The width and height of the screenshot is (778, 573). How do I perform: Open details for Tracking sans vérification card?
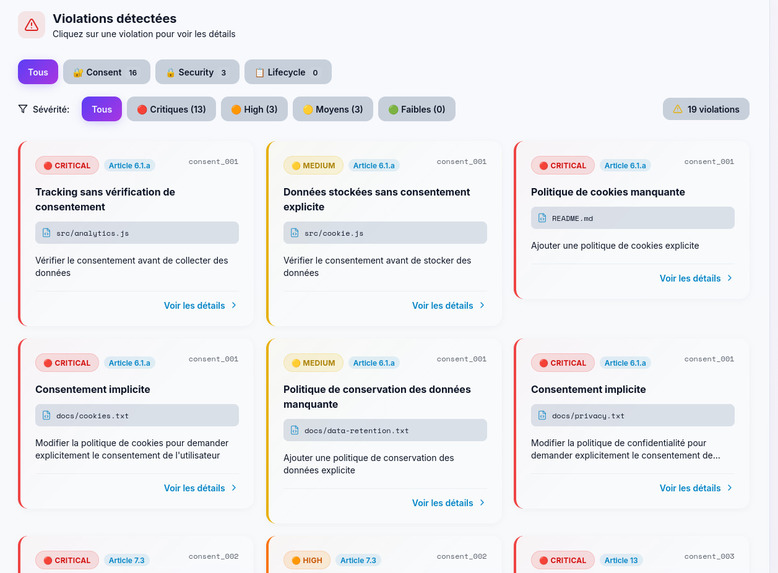tap(200, 306)
